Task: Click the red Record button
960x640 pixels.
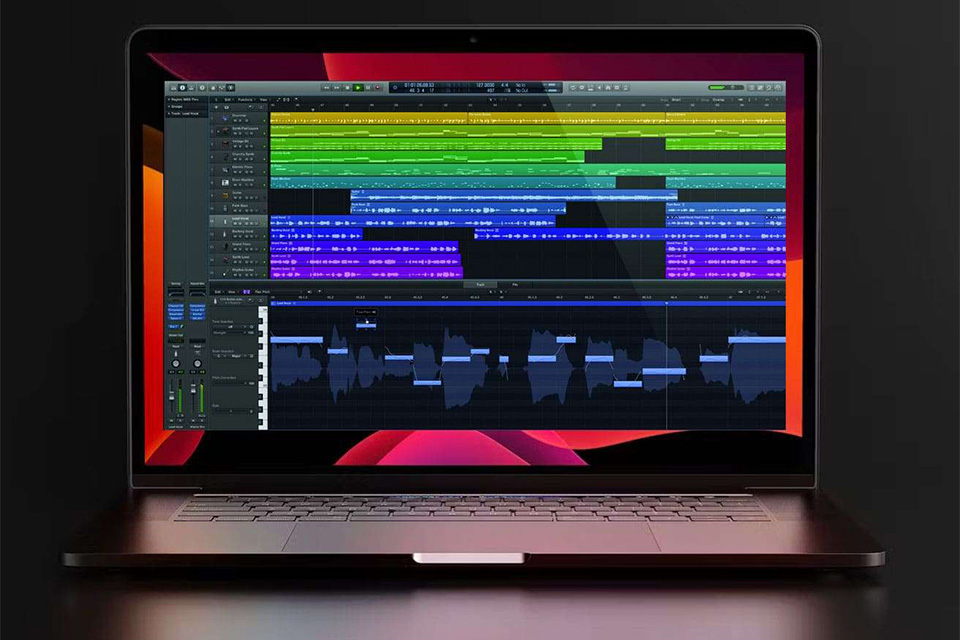Action: click(378, 88)
